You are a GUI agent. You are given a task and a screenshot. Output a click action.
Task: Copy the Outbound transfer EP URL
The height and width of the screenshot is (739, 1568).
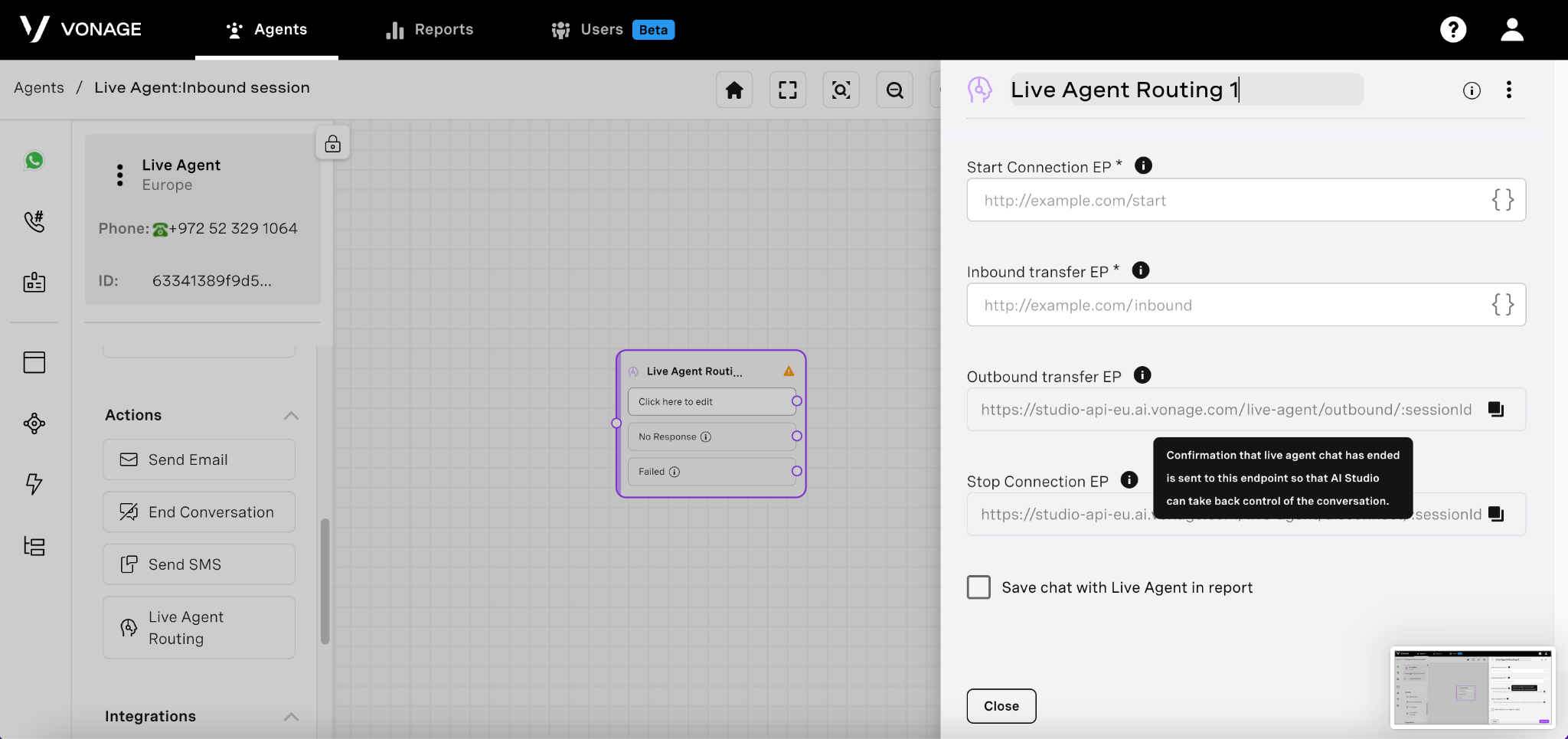(1496, 409)
